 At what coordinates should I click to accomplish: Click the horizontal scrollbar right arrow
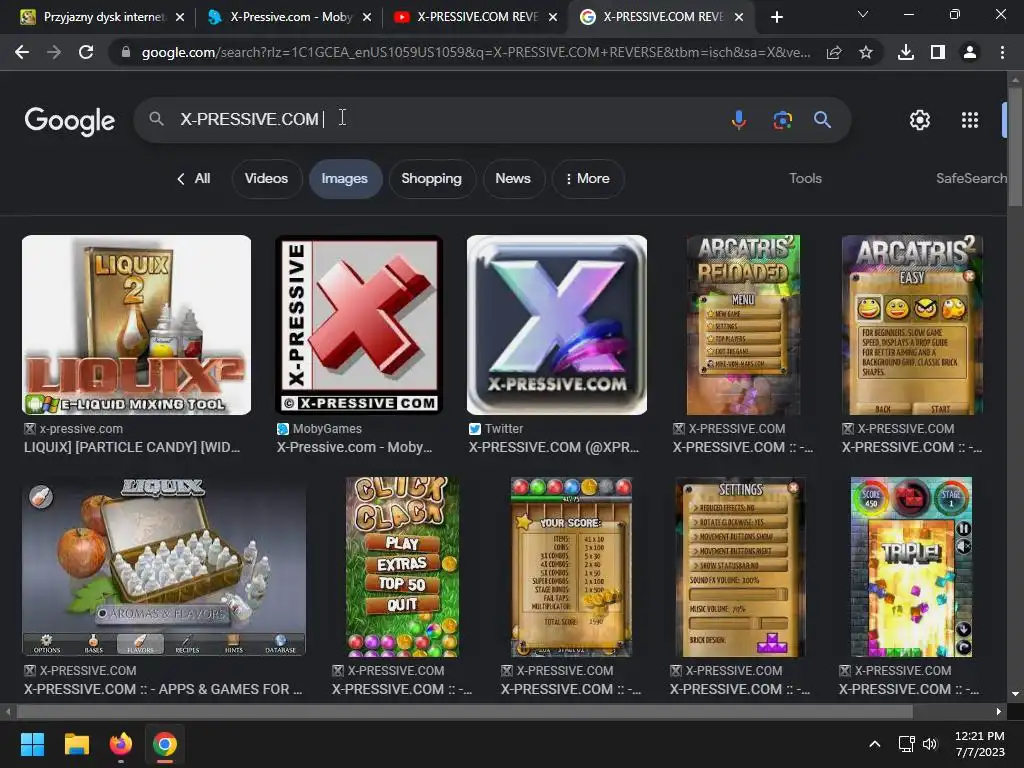coord(999,711)
